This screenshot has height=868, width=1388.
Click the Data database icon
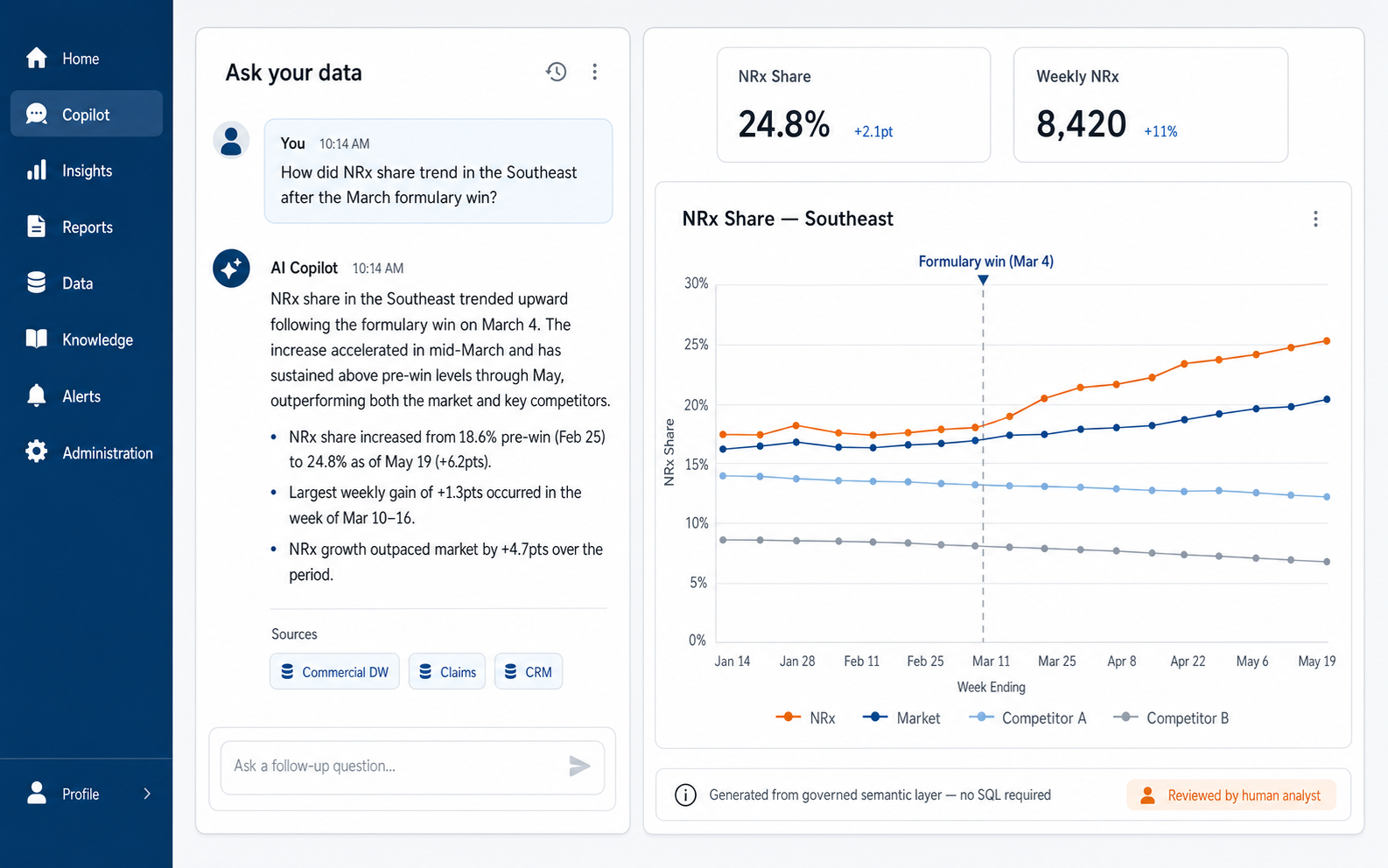click(37, 283)
